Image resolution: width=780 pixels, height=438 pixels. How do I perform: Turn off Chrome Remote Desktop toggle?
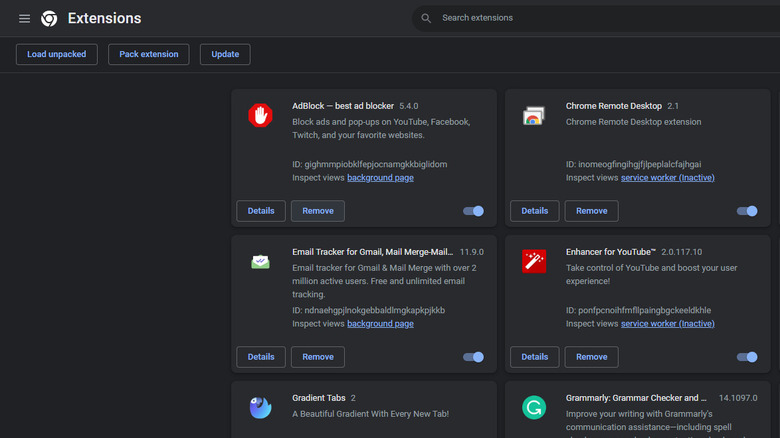747,211
